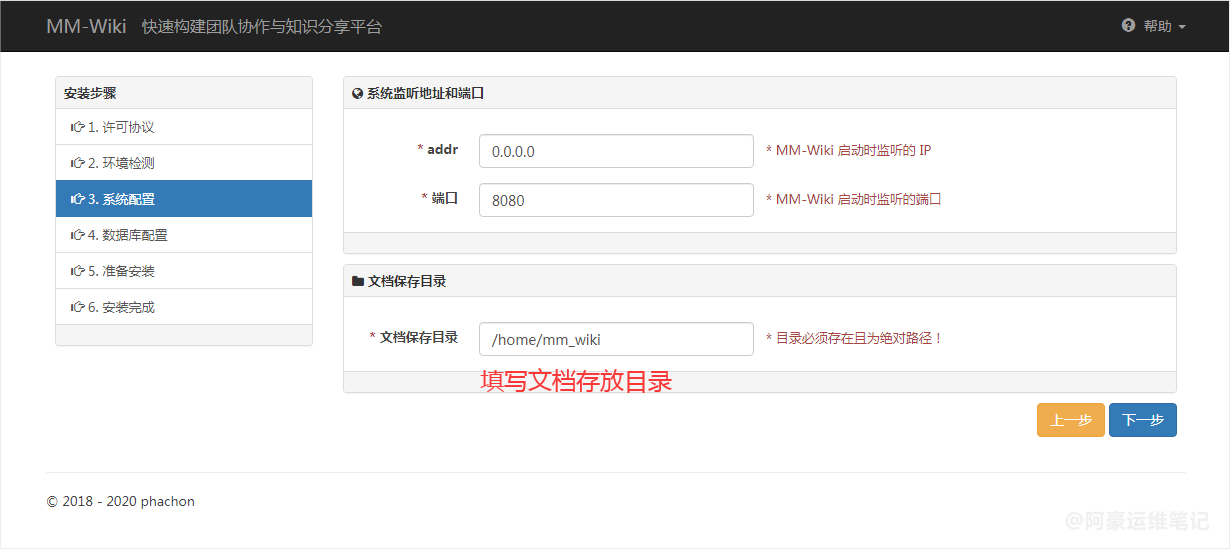Click the addr field label

coord(437,149)
